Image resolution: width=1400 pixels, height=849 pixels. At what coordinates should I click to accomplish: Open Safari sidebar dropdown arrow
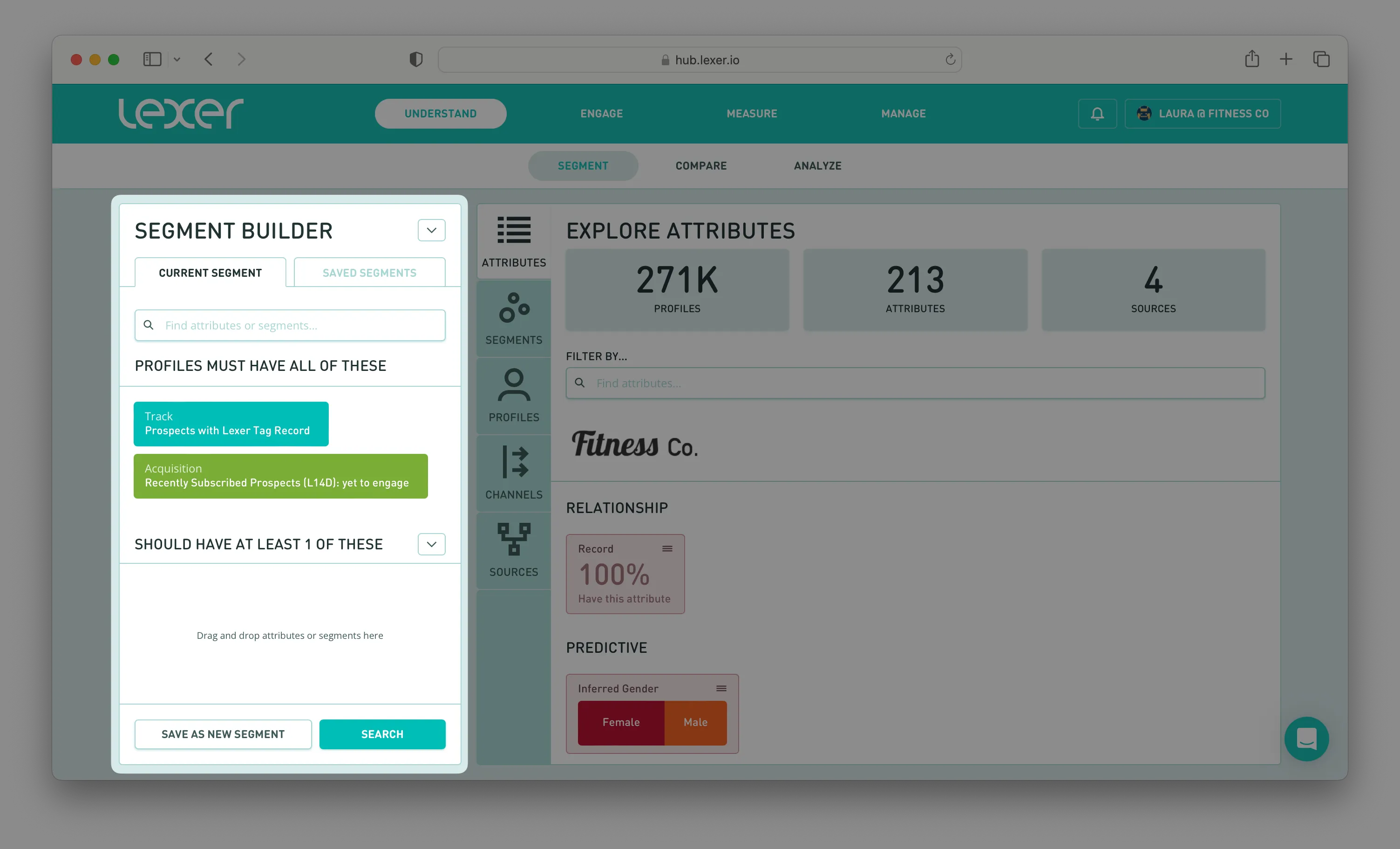coord(177,60)
